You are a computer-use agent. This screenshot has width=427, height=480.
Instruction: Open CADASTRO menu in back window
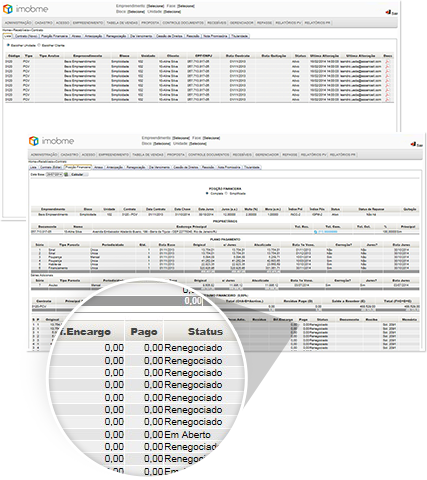pos(44,23)
